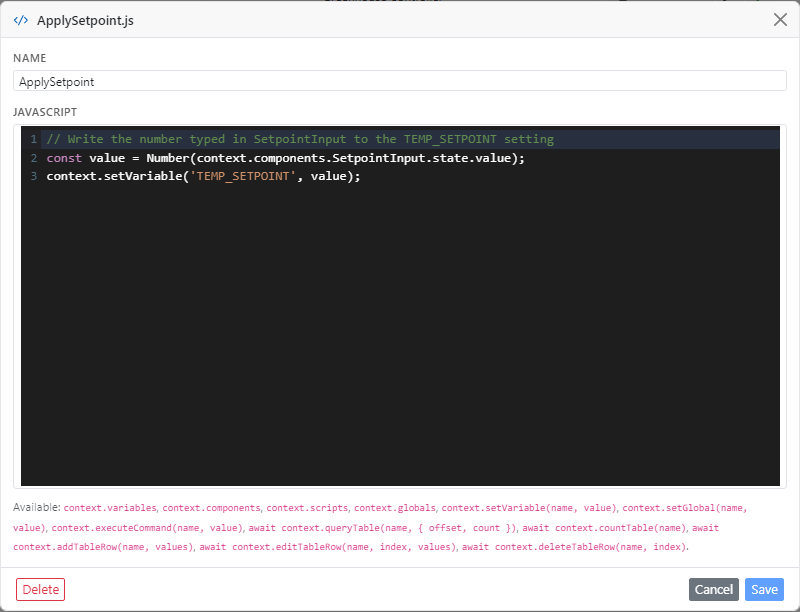This screenshot has width=800, height=612.
Task: Click the 'const value = Number(...)' code line
Action: click(285, 158)
